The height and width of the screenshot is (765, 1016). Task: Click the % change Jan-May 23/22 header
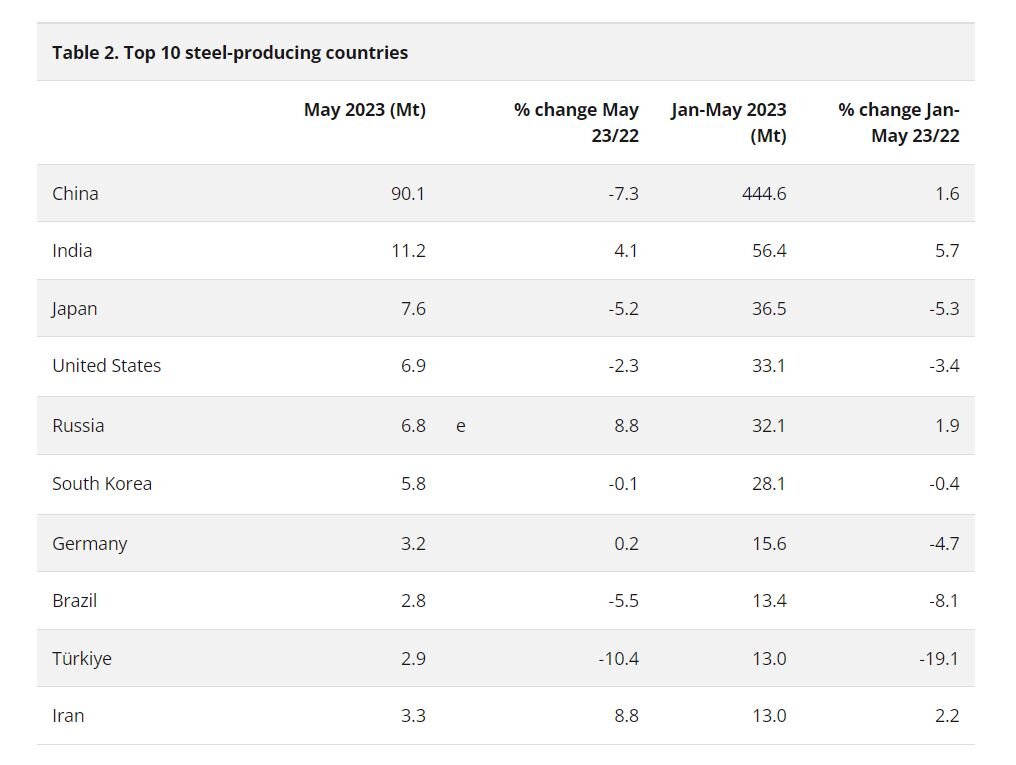coord(899,122)
